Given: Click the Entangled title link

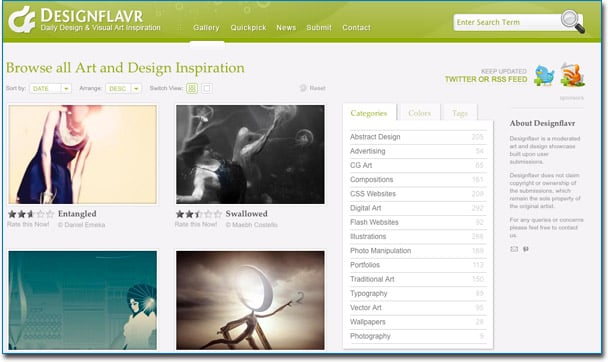Looking at the screenshot, I should tap(77, 214).
